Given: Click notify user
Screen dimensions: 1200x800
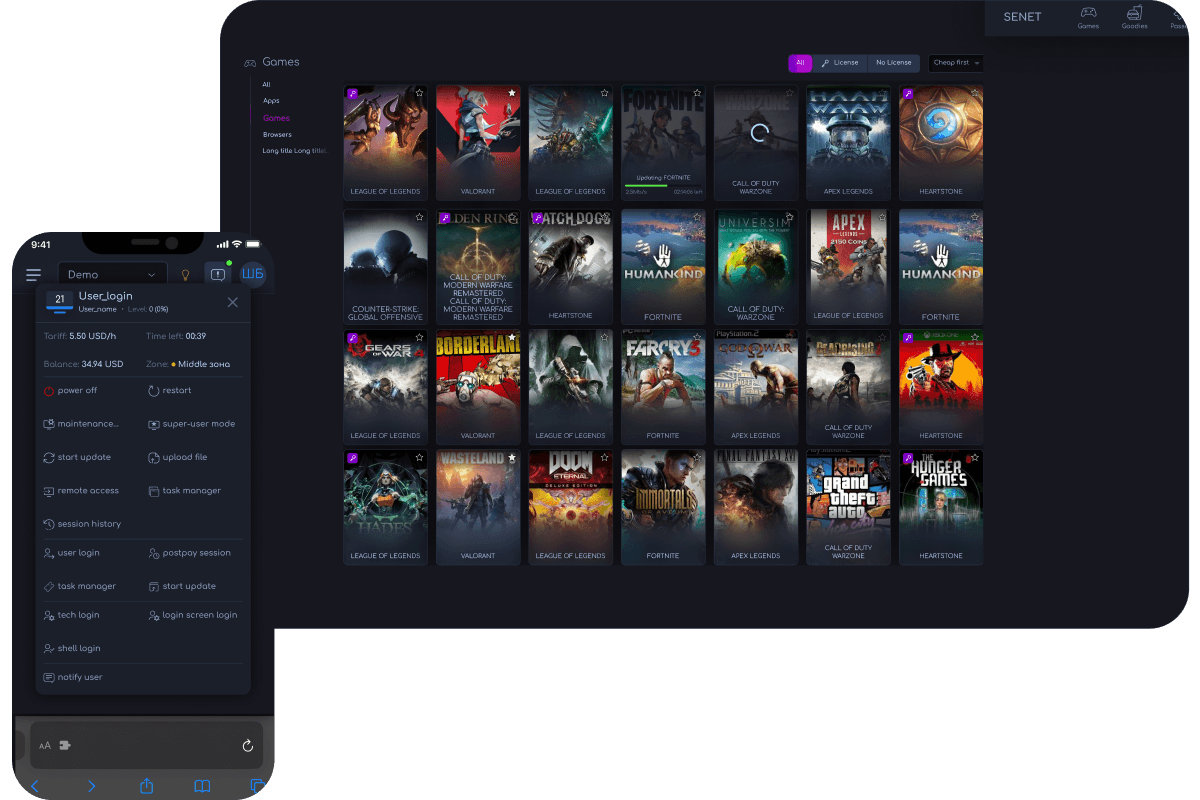Looking at the screenshot, I should click(73, 677).
